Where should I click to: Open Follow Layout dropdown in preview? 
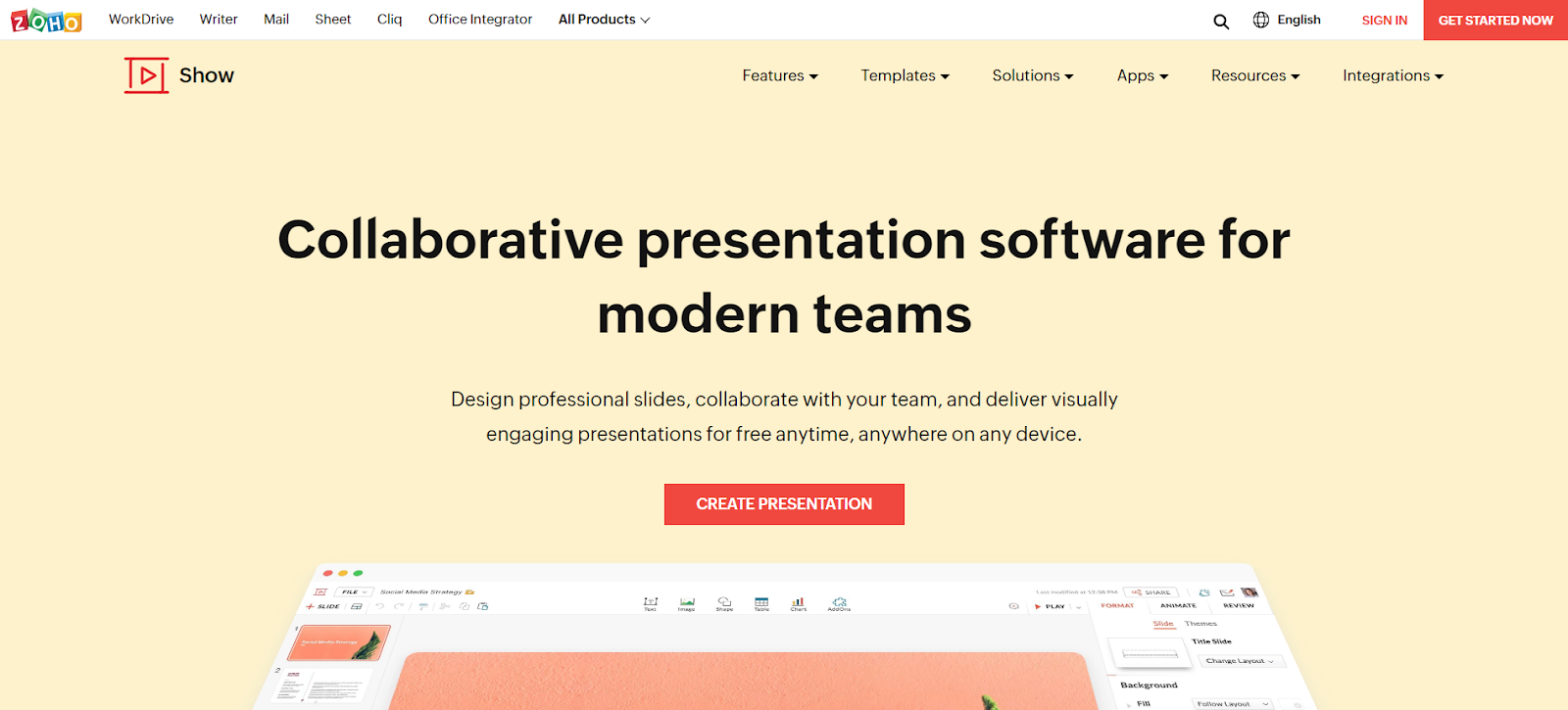click(x=1233, y=703)
